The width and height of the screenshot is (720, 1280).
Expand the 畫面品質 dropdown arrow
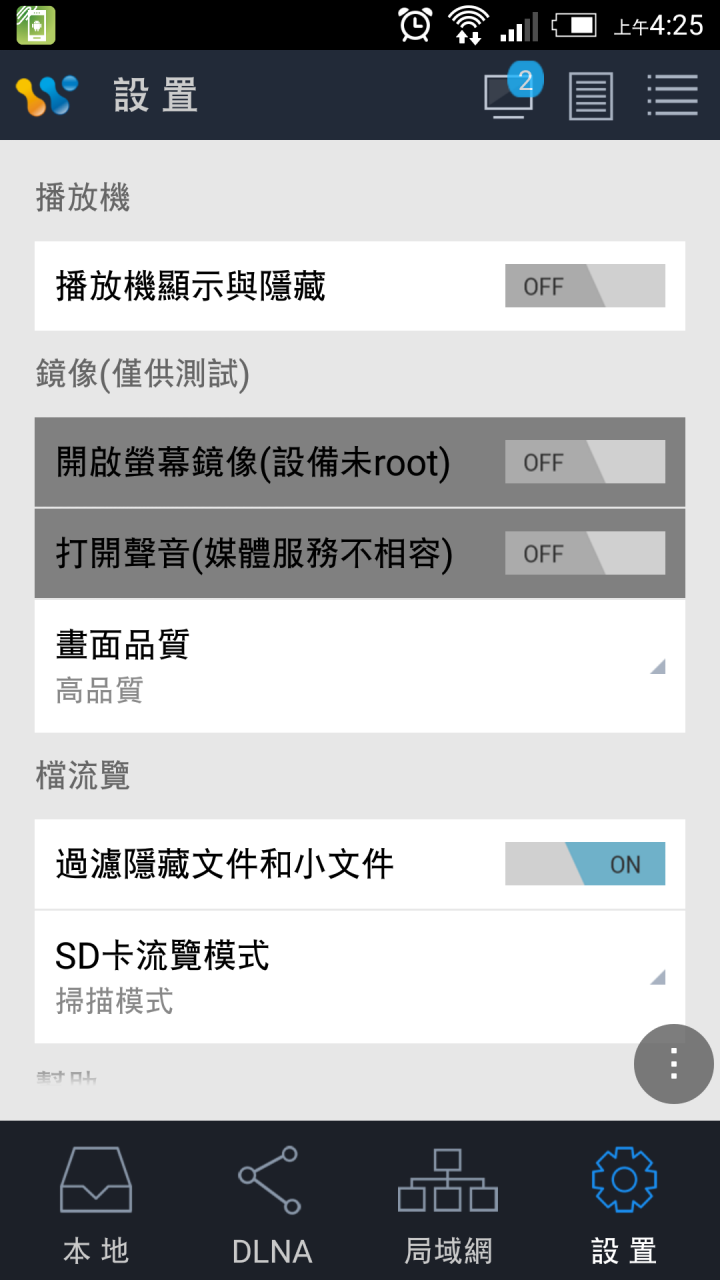pos(658,667)
